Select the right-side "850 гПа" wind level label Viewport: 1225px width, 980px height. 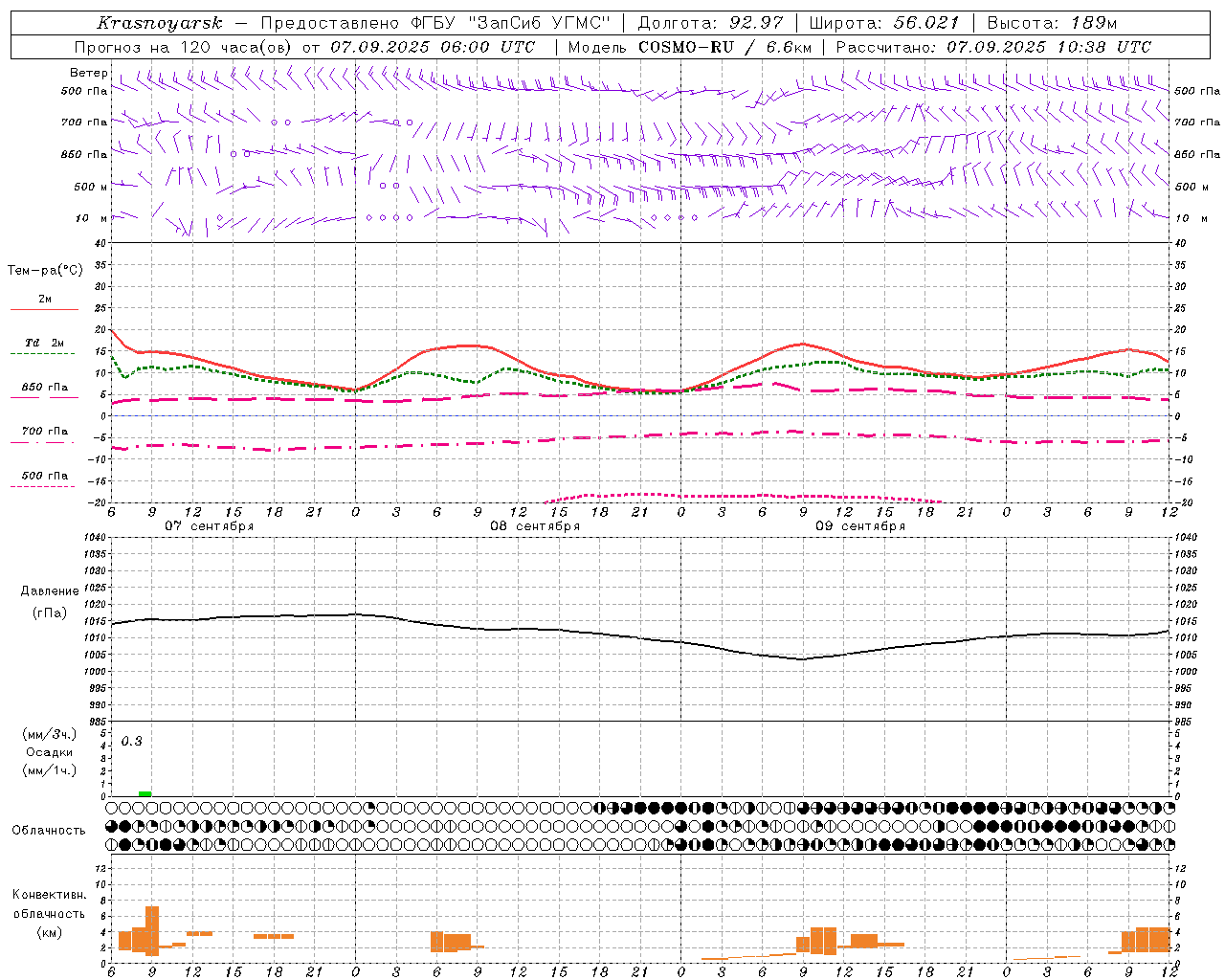(x=1197, y=154)
